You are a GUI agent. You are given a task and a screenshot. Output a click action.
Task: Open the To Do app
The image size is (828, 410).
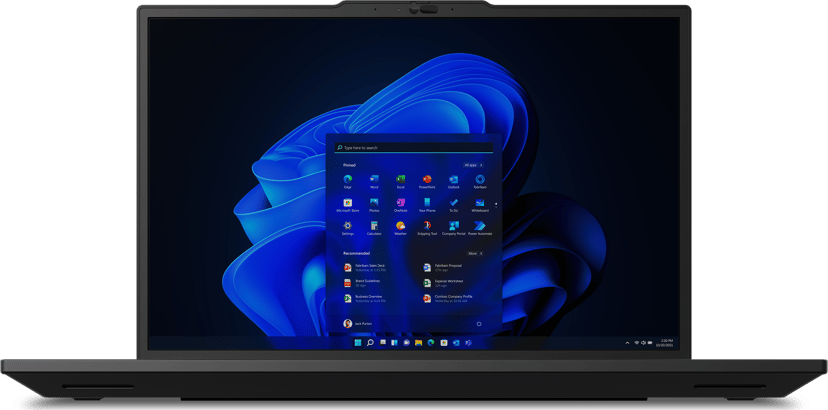[454, 204]
